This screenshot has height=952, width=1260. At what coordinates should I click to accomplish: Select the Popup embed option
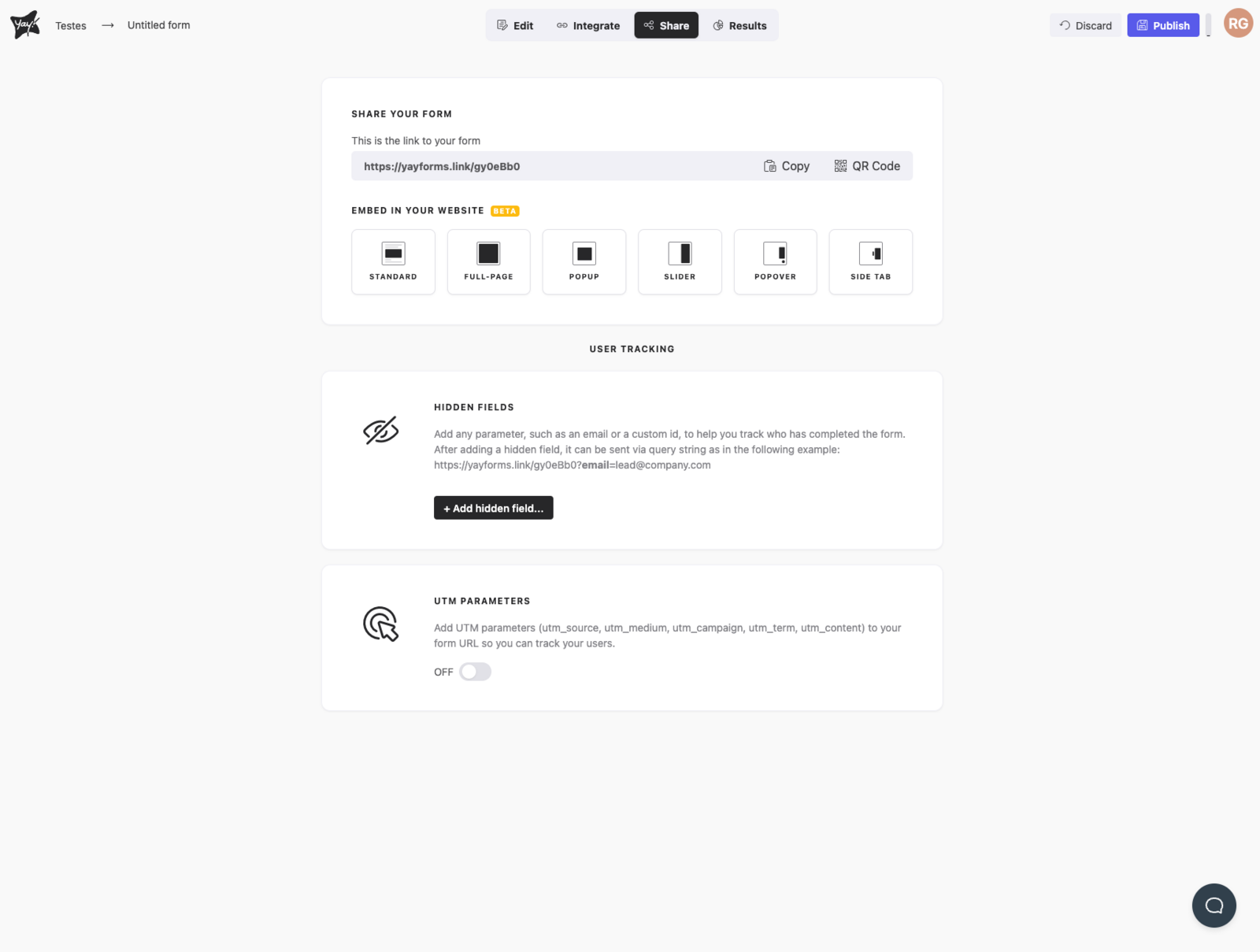[x=584, y=261]
